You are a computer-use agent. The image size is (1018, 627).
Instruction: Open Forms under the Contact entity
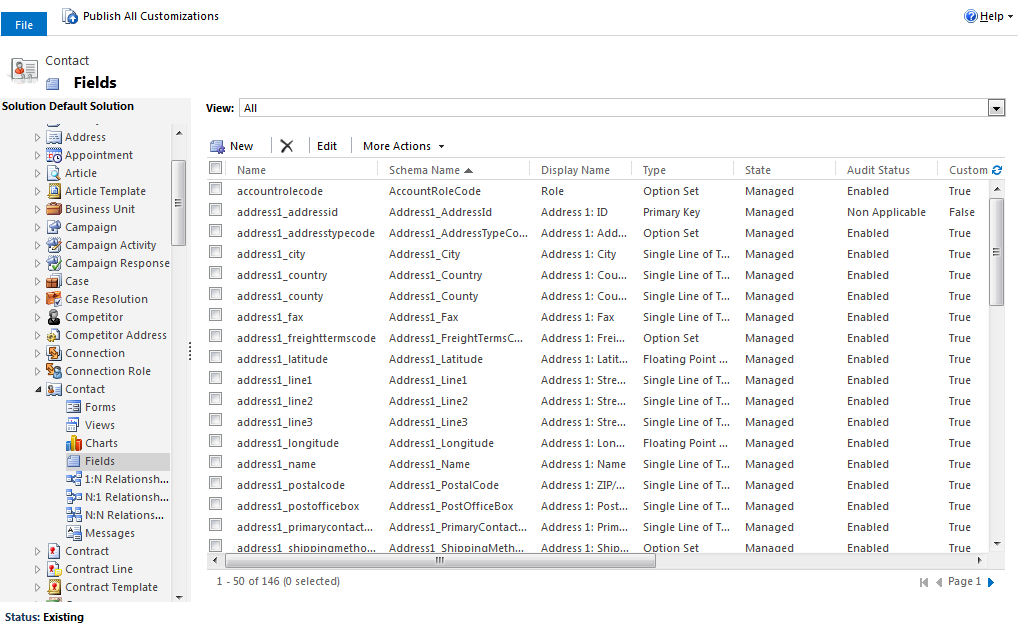click(x=100, y=407)
